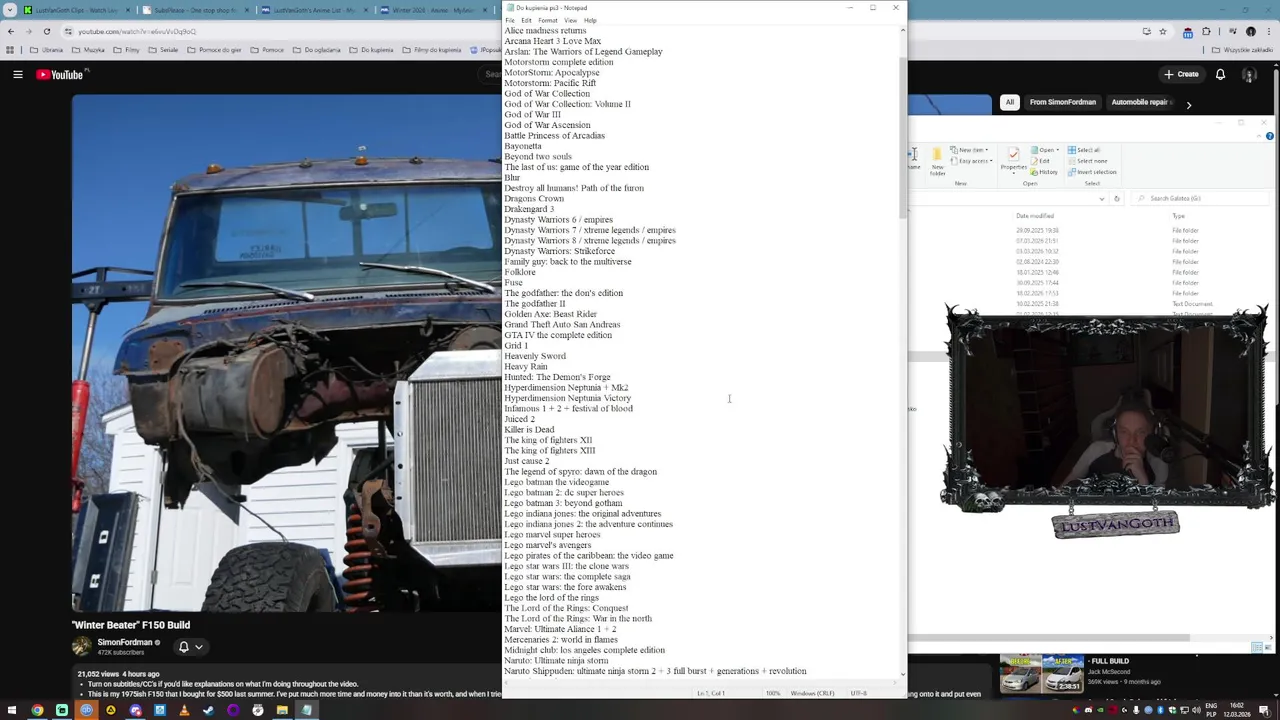Sort Explorer by Type column
Image resolution: width=1280 pixels, height=720 pixels.
(1179, 216)
